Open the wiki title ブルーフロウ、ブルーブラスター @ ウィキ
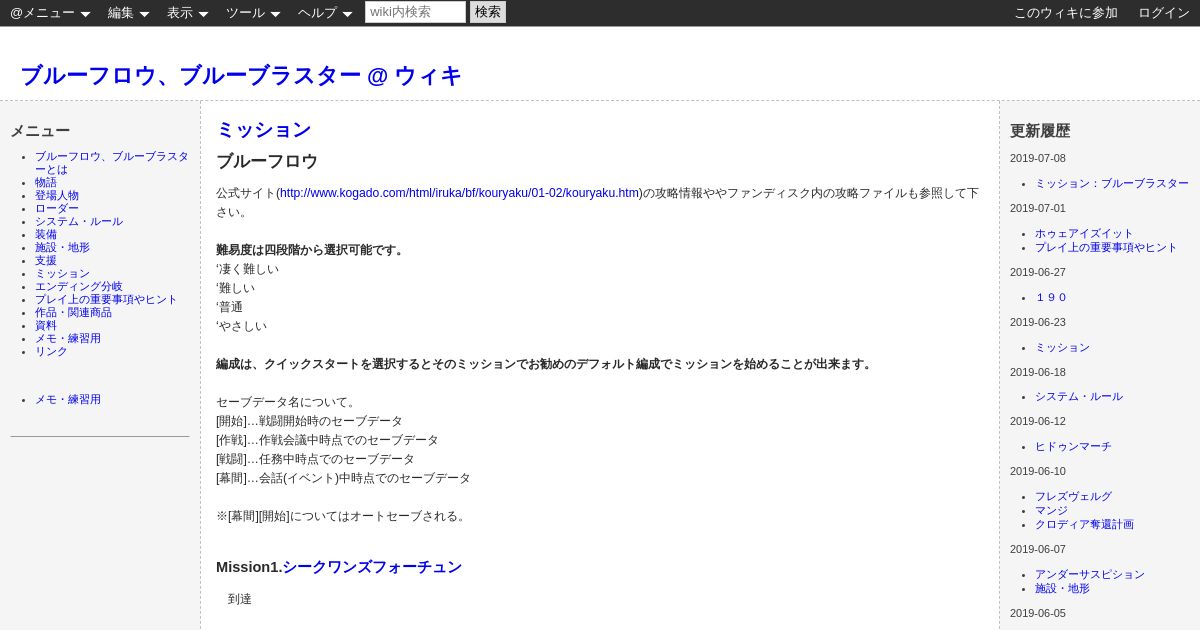 (x=241, y=76)
